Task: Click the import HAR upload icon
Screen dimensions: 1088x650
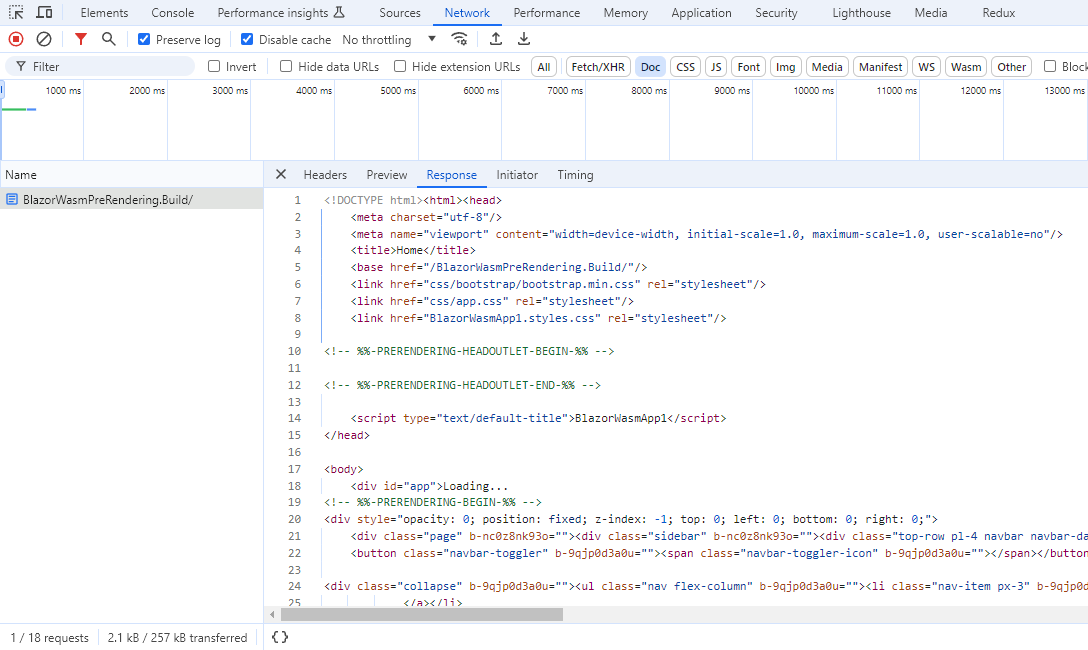Action: pos(496,39)
